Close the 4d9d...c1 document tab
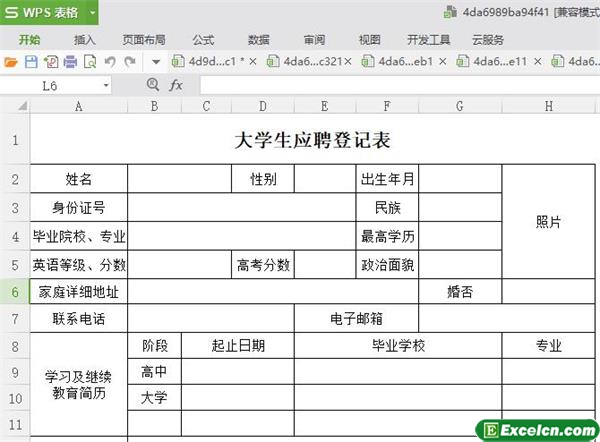This screenshot has height=442, width=600. (x=253, y=62)
